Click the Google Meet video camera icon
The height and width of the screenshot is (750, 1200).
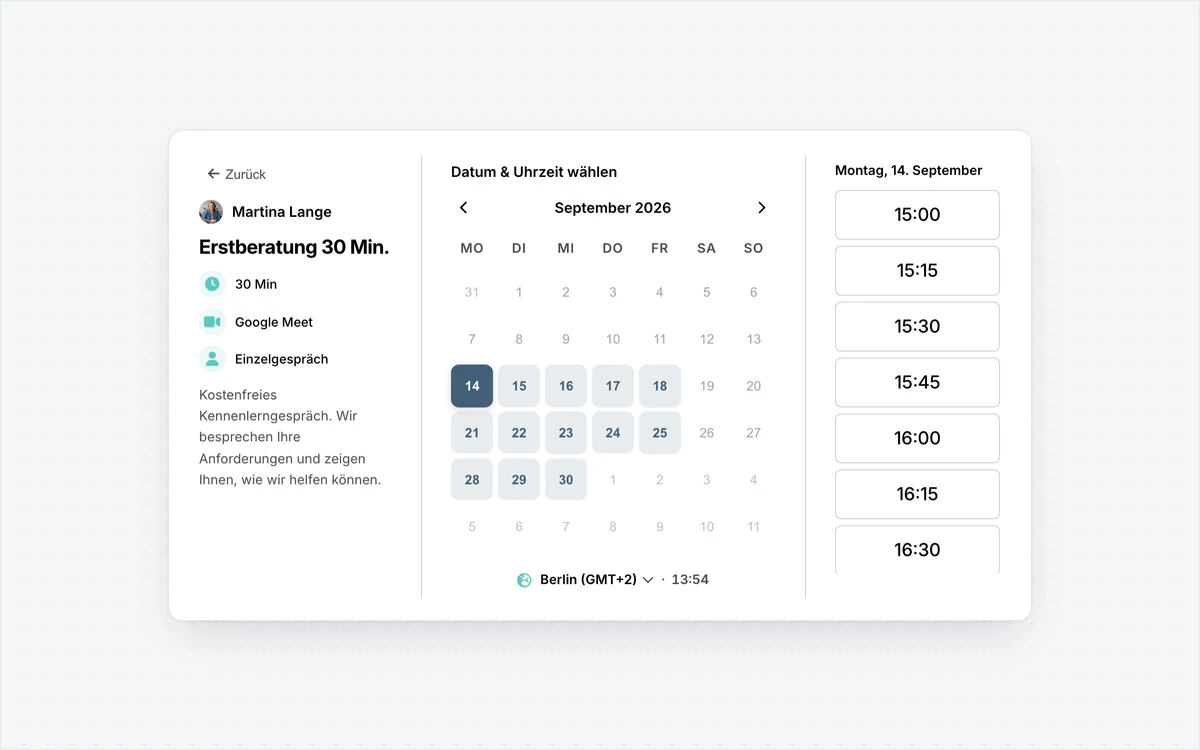[212, 322]
